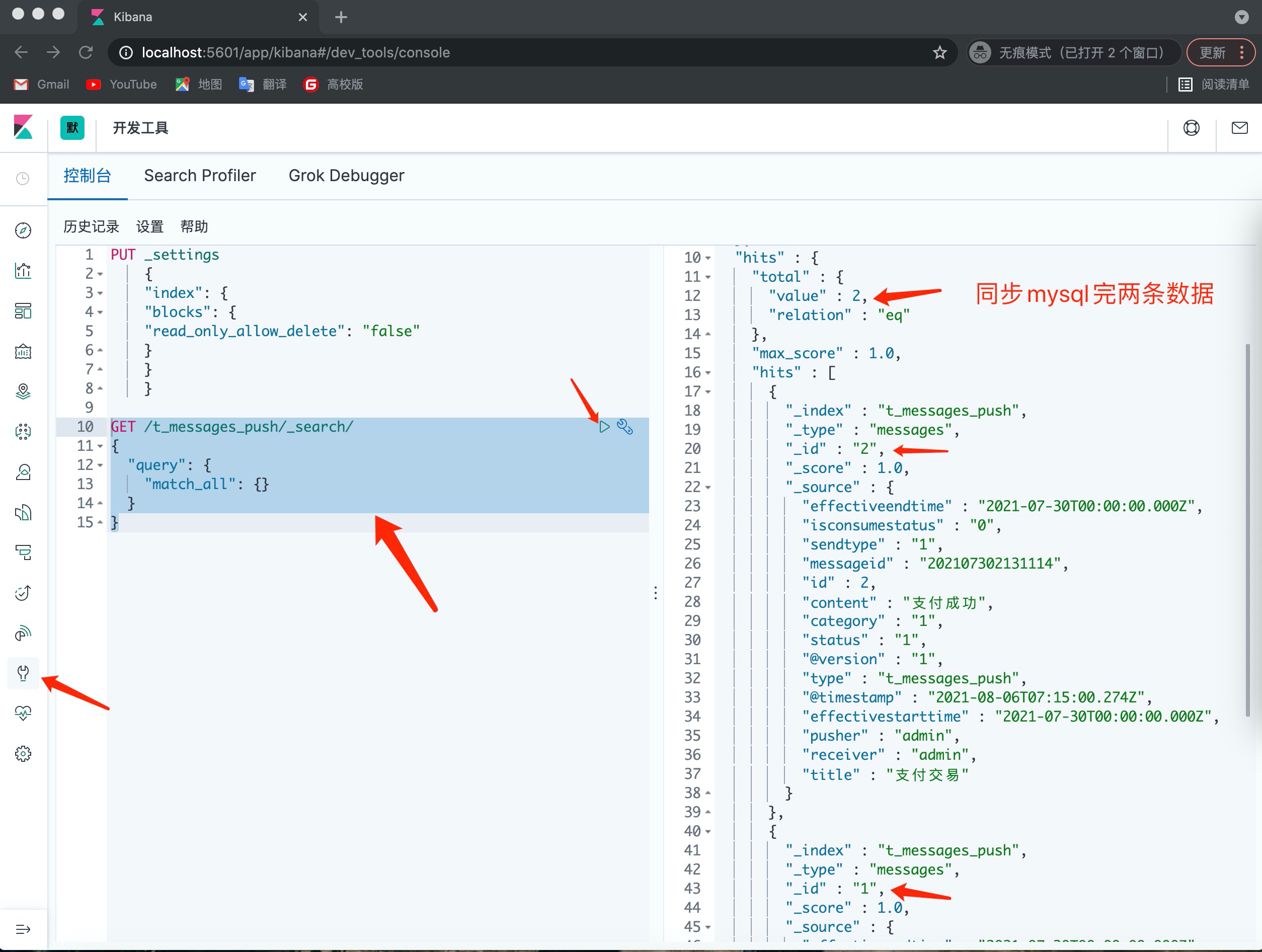Collapse "_source" block at output line 22

[x=708, y=488]
